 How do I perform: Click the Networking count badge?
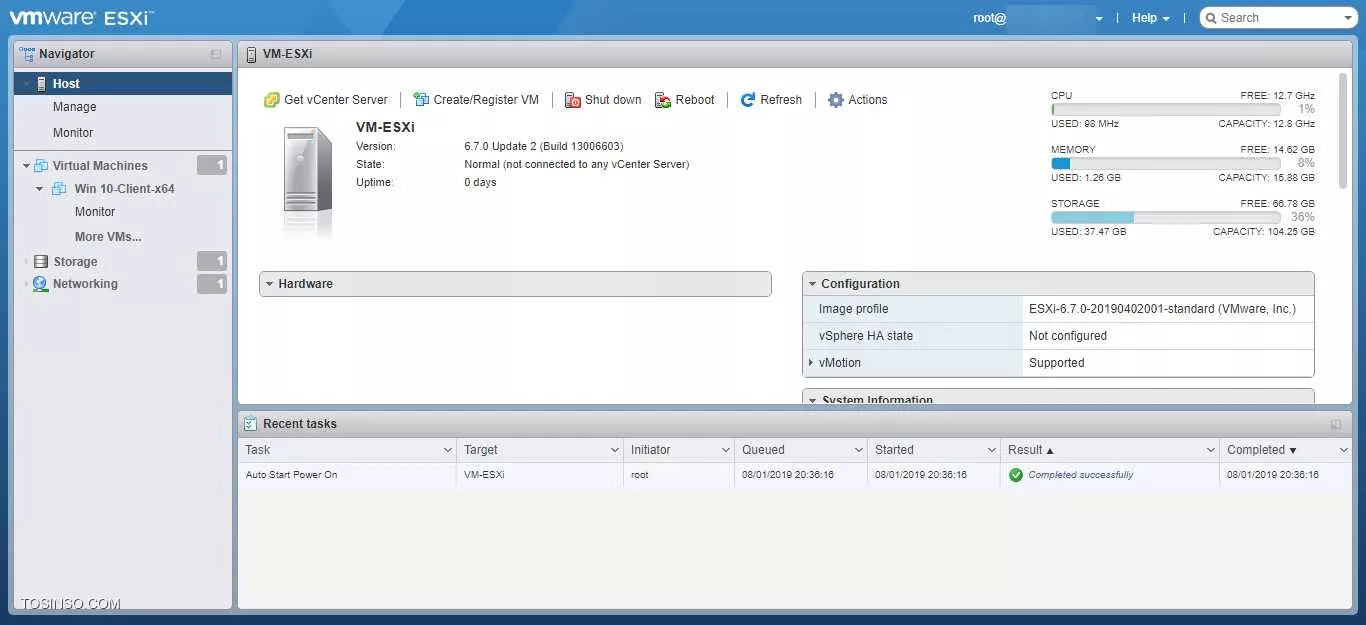[x=212, y=284]
